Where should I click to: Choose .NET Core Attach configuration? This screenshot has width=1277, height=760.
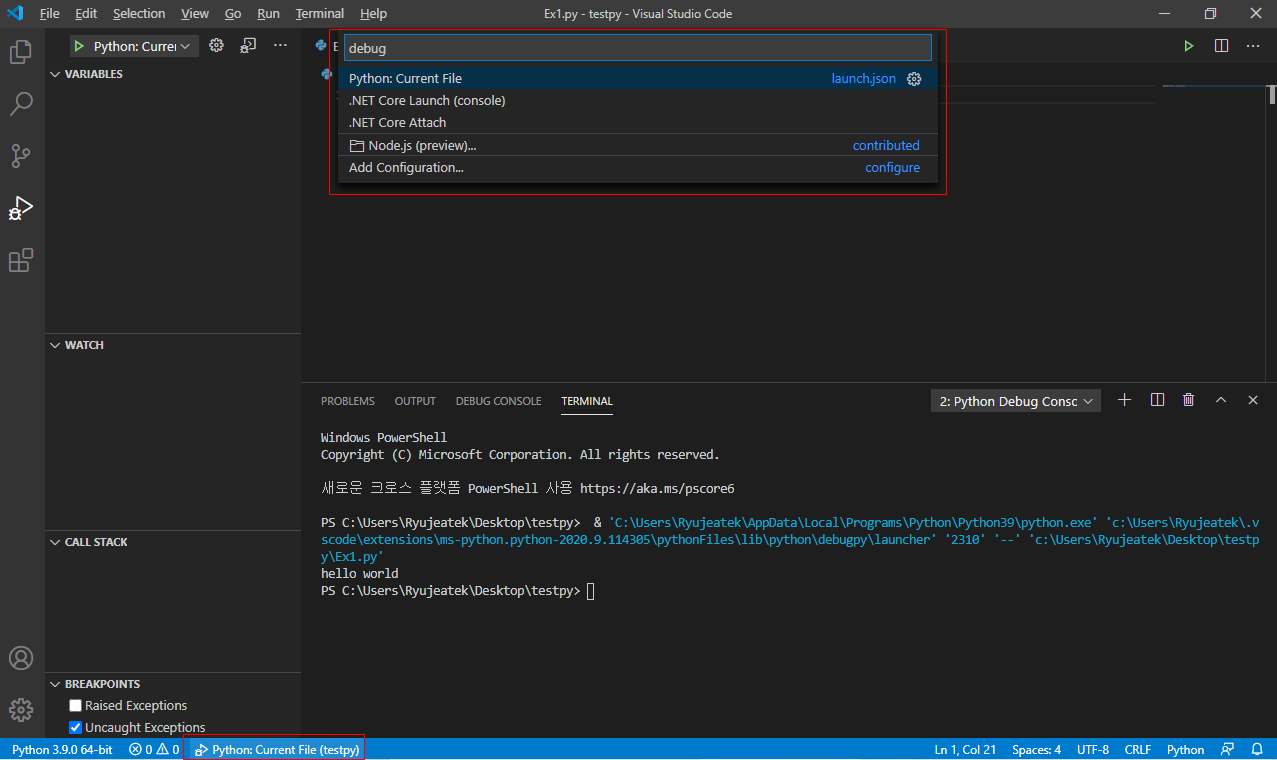(x=638, y=123)
